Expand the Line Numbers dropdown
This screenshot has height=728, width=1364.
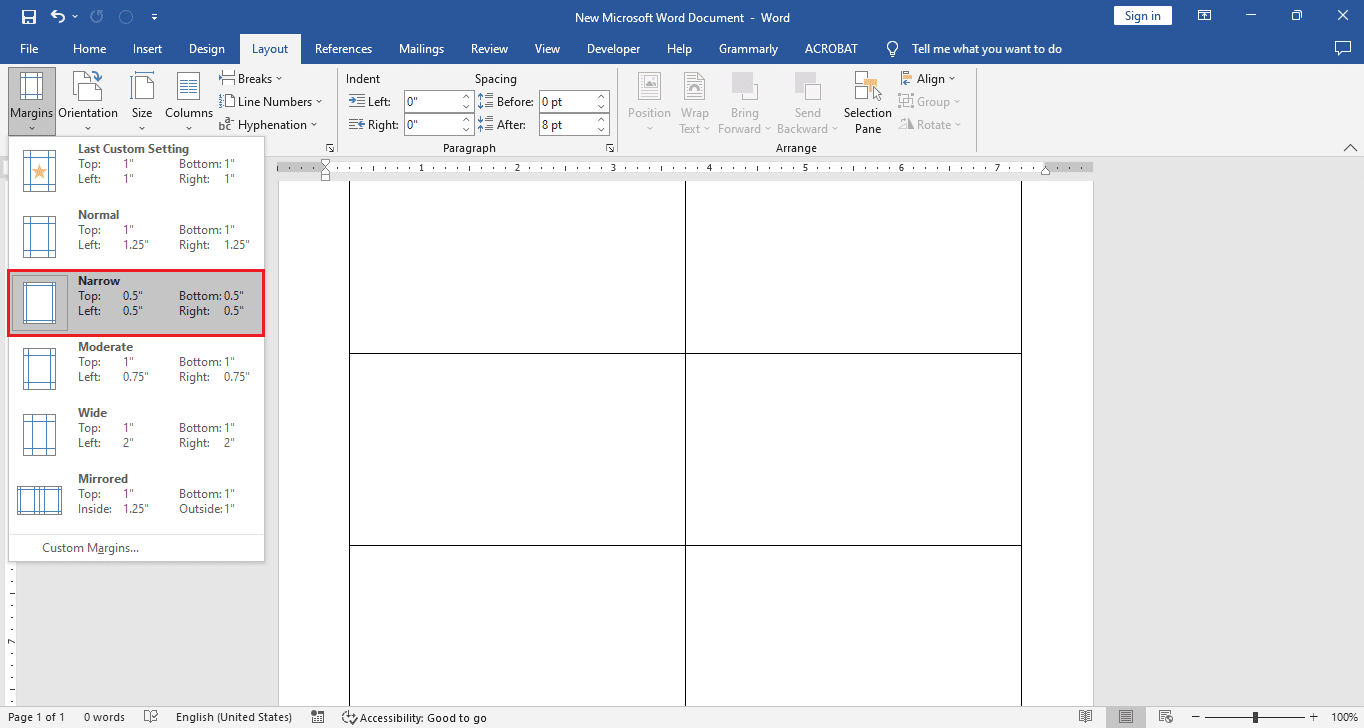tap(271, 101)
